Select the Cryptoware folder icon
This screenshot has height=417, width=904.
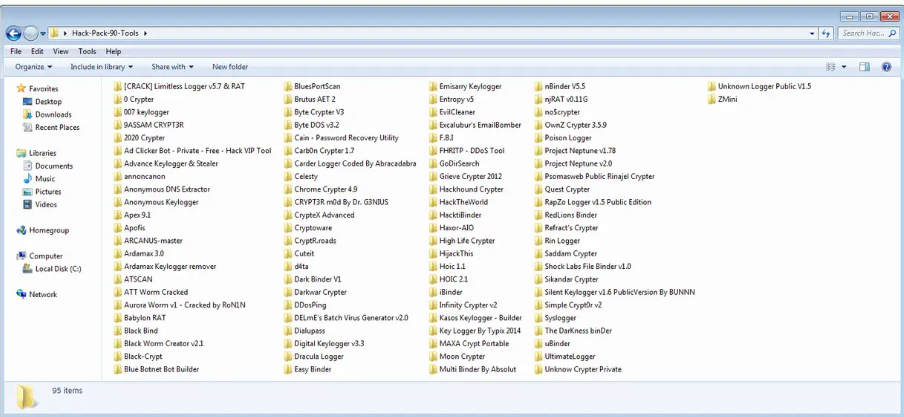pos(289,228)
